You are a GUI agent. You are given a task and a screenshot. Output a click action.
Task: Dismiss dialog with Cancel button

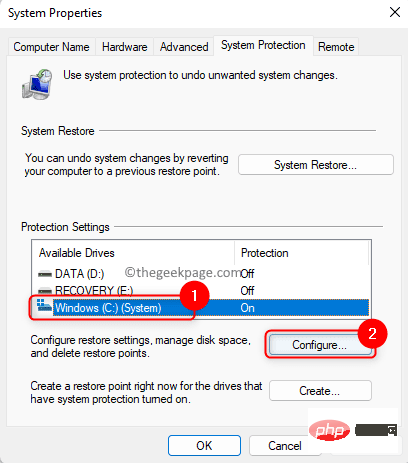click(285, 446)
